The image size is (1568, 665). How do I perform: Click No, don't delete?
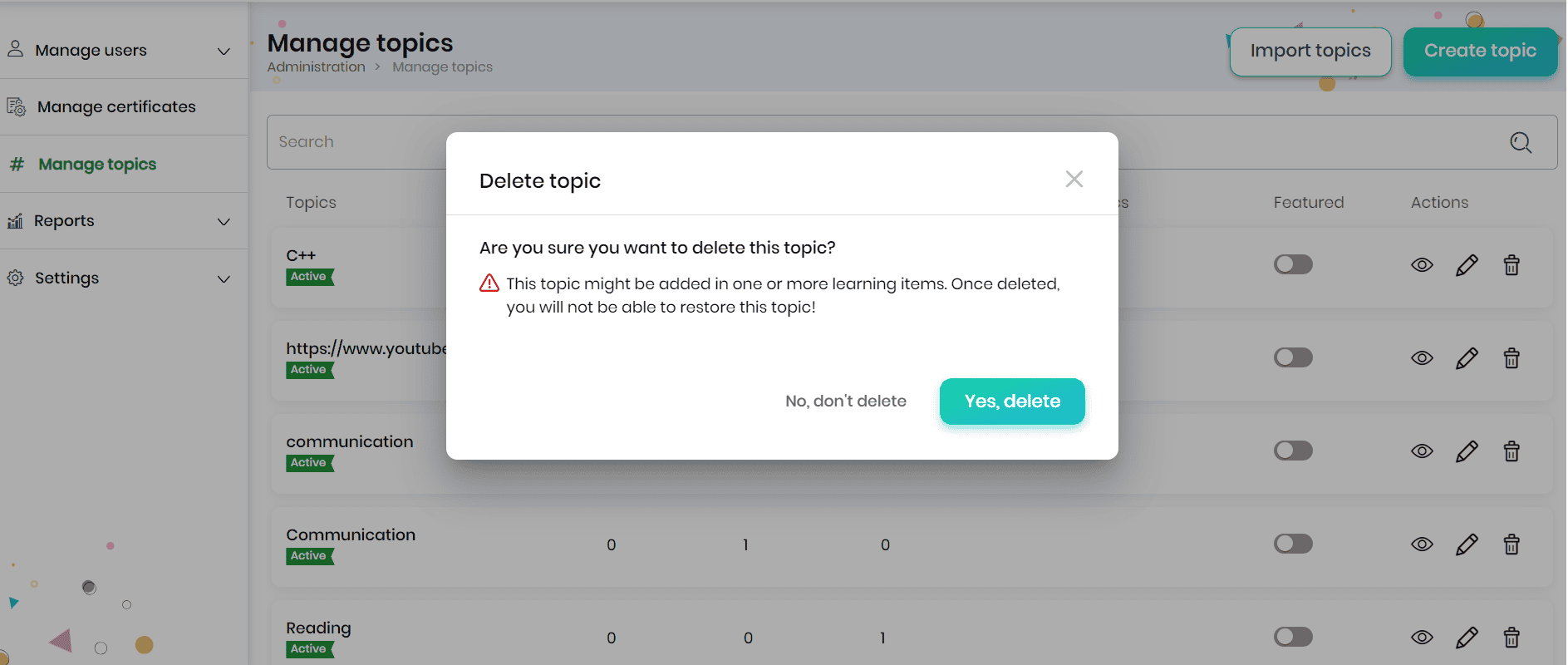click(x=845, y=401)
